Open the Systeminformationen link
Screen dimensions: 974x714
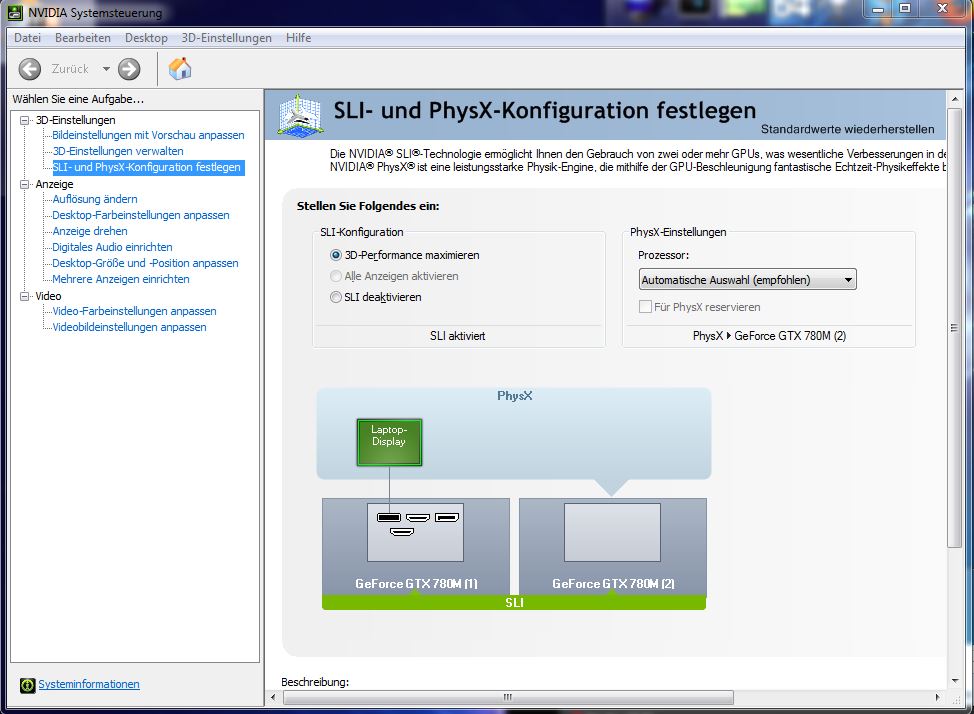pos(89,684)
